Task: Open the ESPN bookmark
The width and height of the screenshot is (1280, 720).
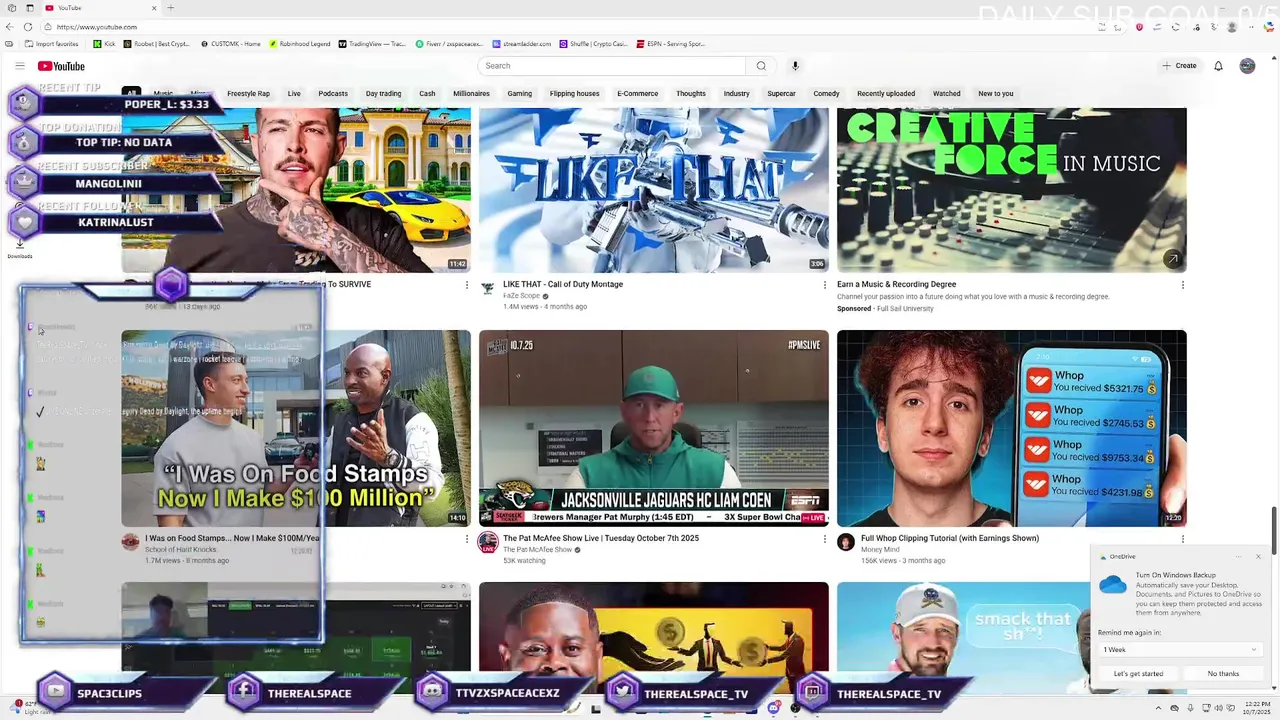Action: [671, 44]
